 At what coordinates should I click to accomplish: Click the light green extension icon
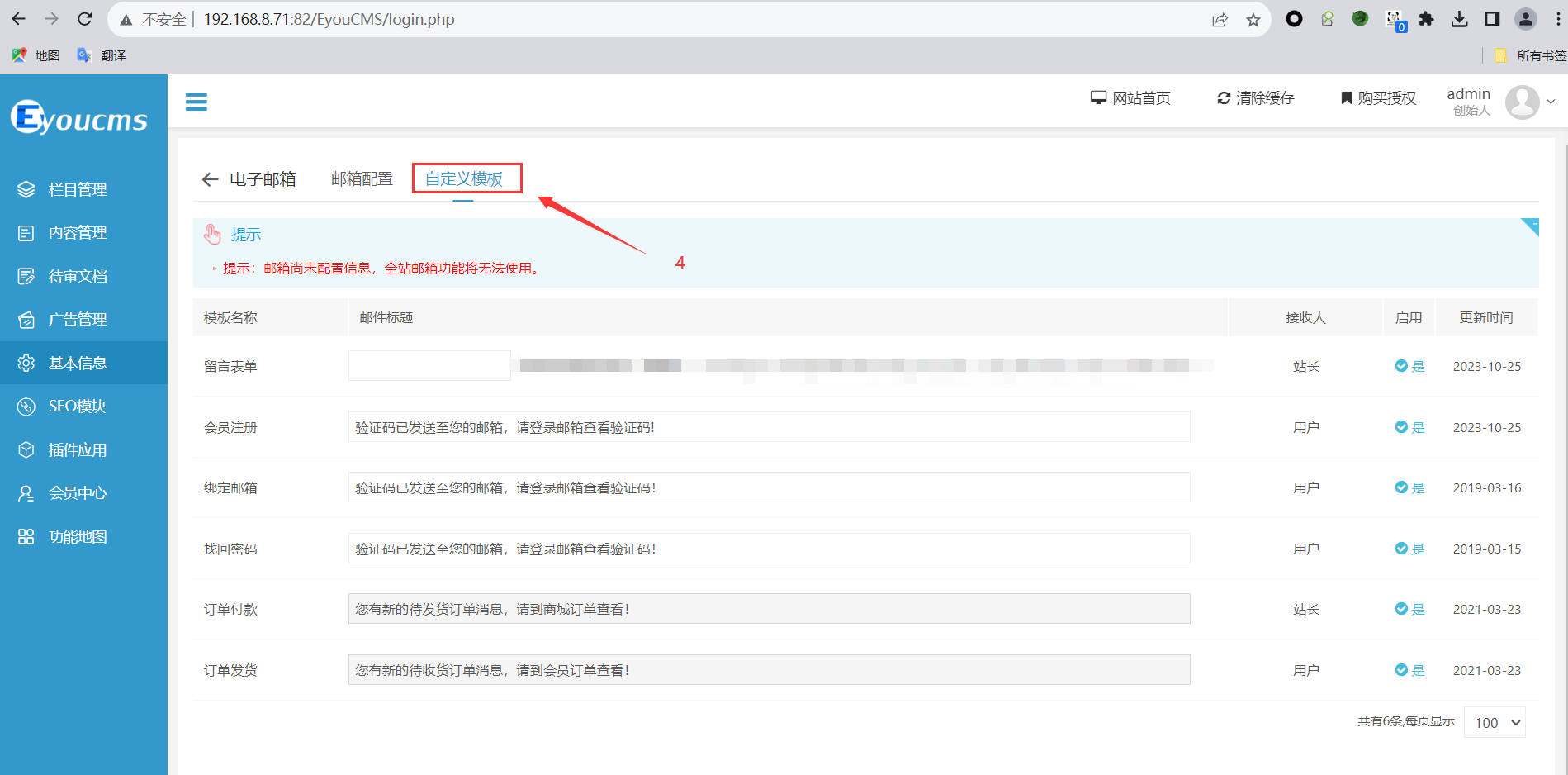[1327, 19]
